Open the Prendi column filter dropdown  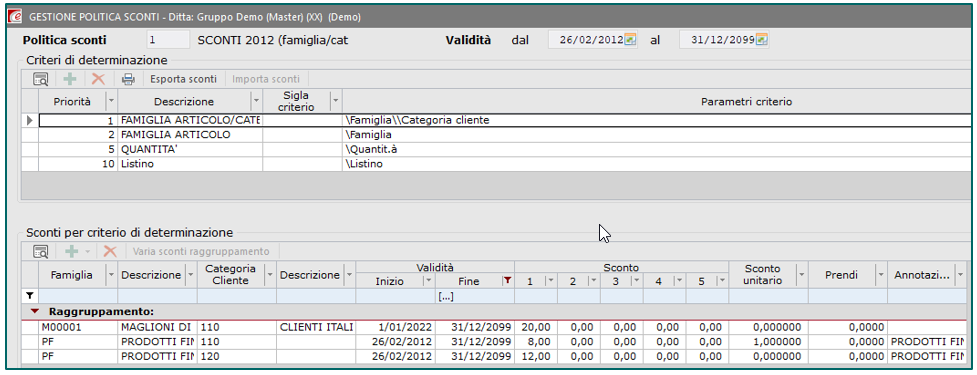(881, 274)
